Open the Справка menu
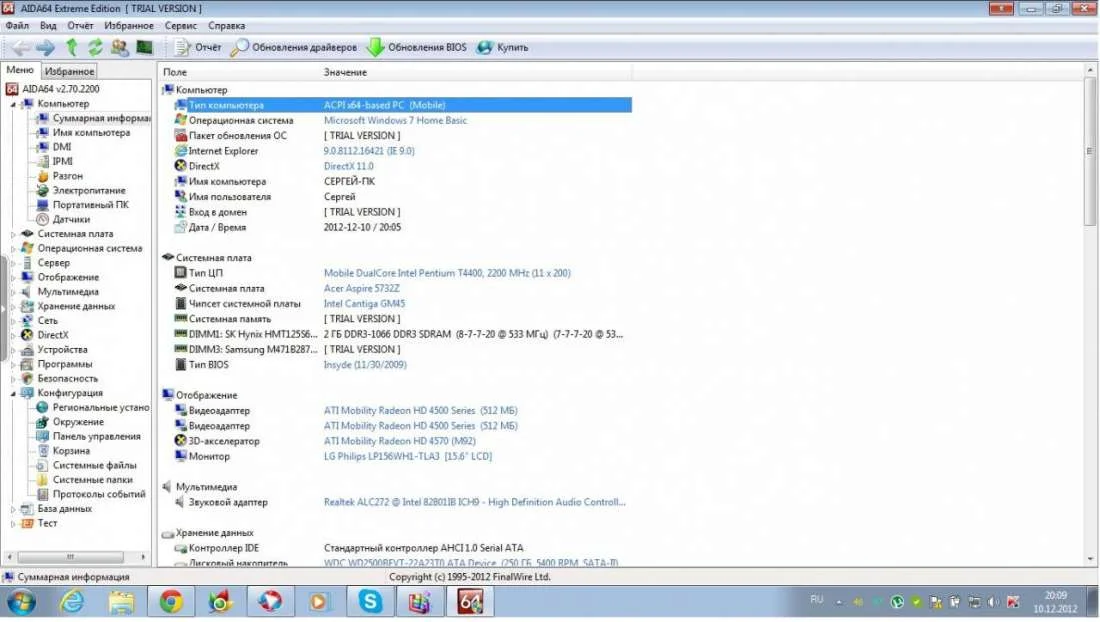 pos(226,25)
